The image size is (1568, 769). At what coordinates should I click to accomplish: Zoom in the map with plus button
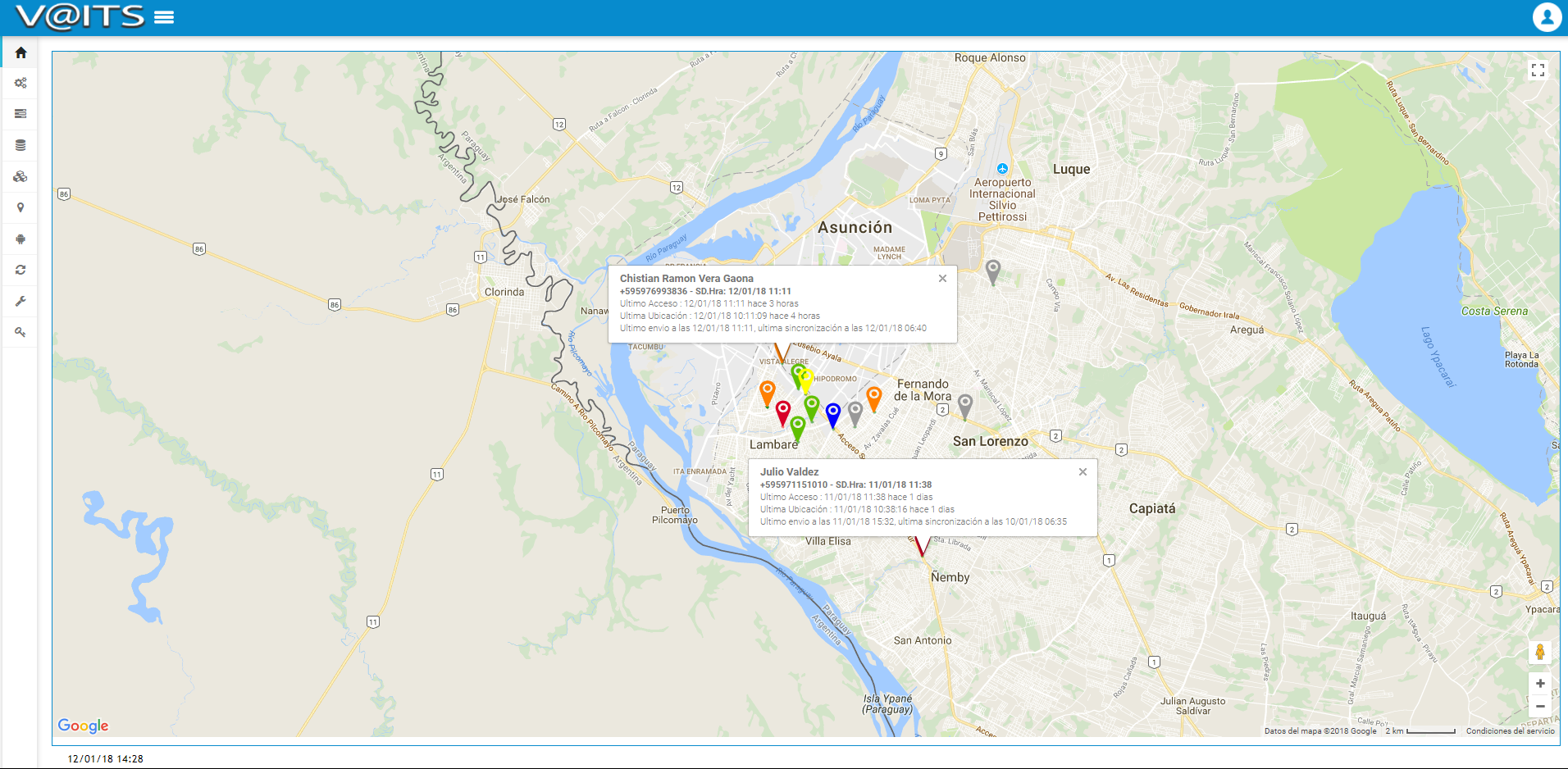click(x=1540, y=683)
